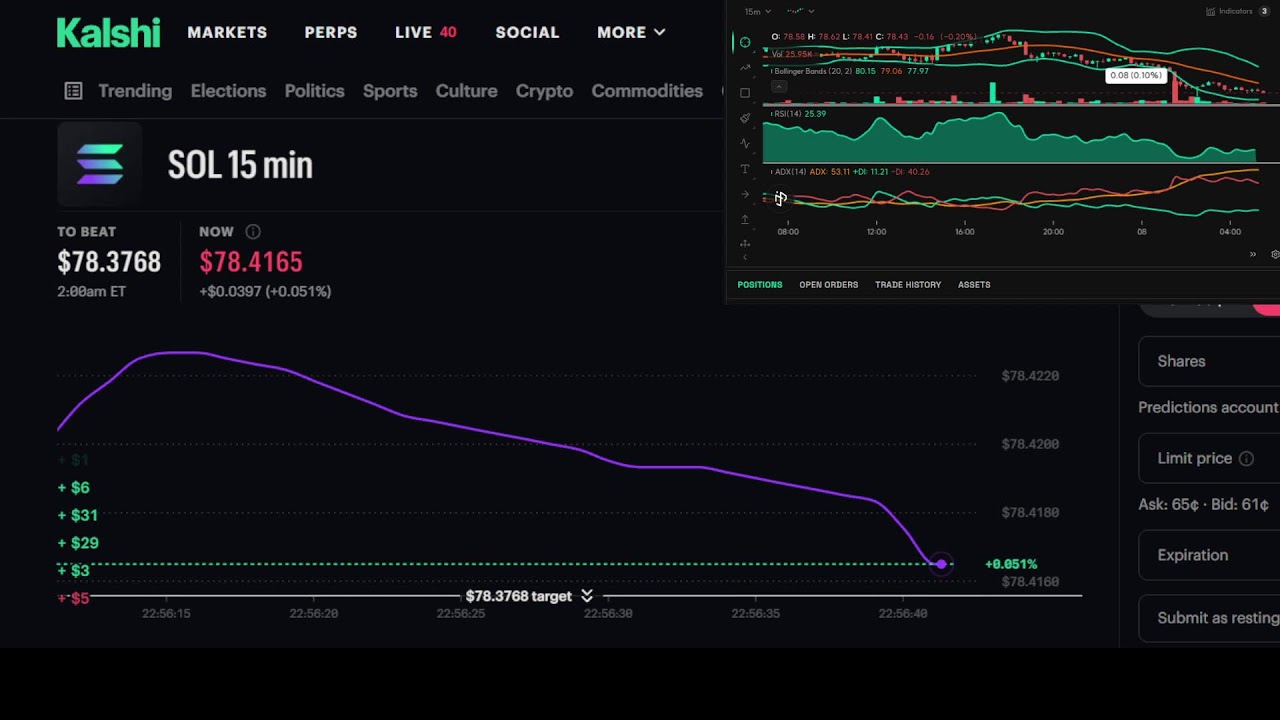The image size is (1280, 720).
Task: Click the Solana market logo
Action: click(100, 164)
